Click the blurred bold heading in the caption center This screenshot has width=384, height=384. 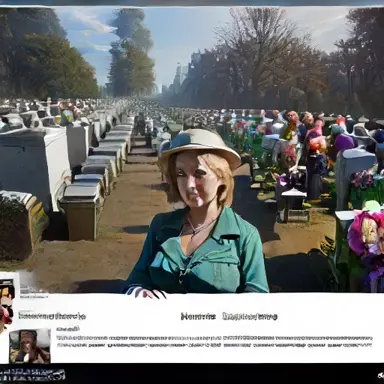pyautogui.click(x=229, y=316)
